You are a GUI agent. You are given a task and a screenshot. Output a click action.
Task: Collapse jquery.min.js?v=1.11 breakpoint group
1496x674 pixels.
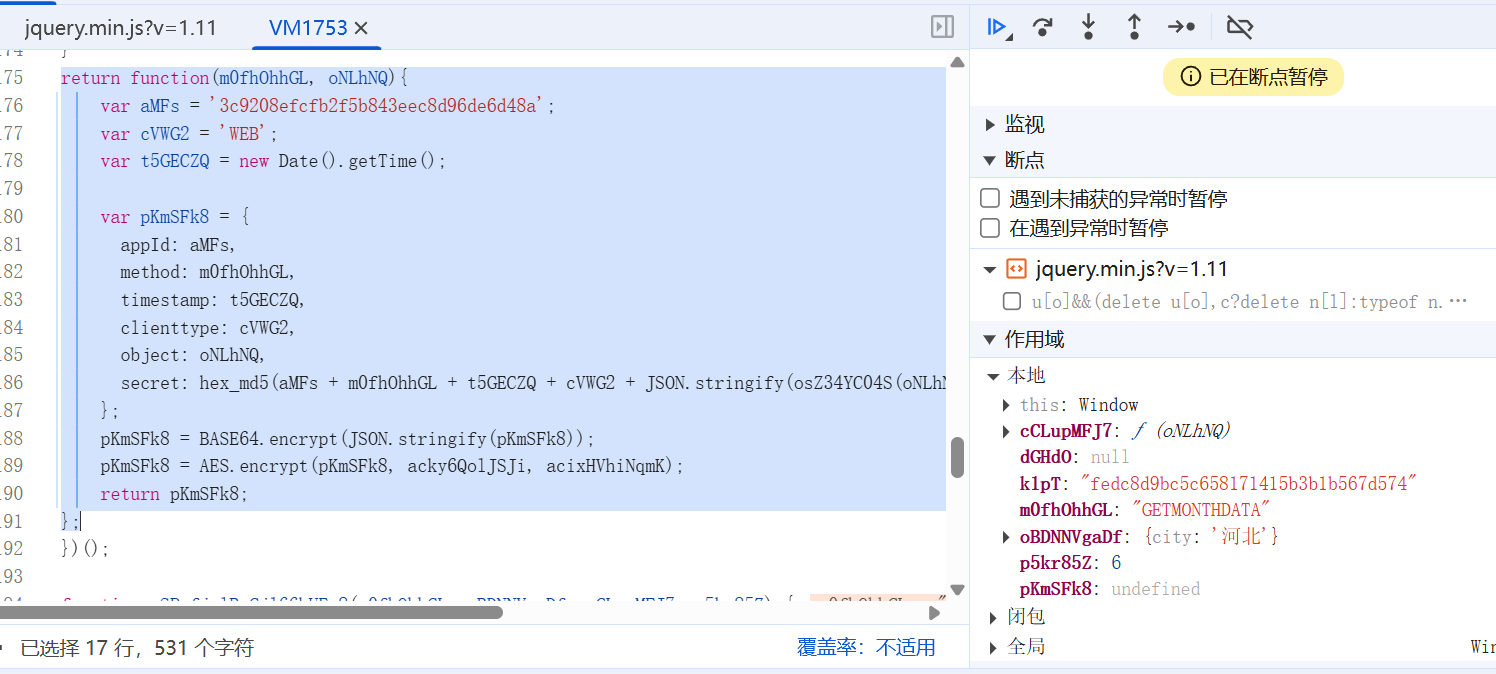(x=990, y=269)
